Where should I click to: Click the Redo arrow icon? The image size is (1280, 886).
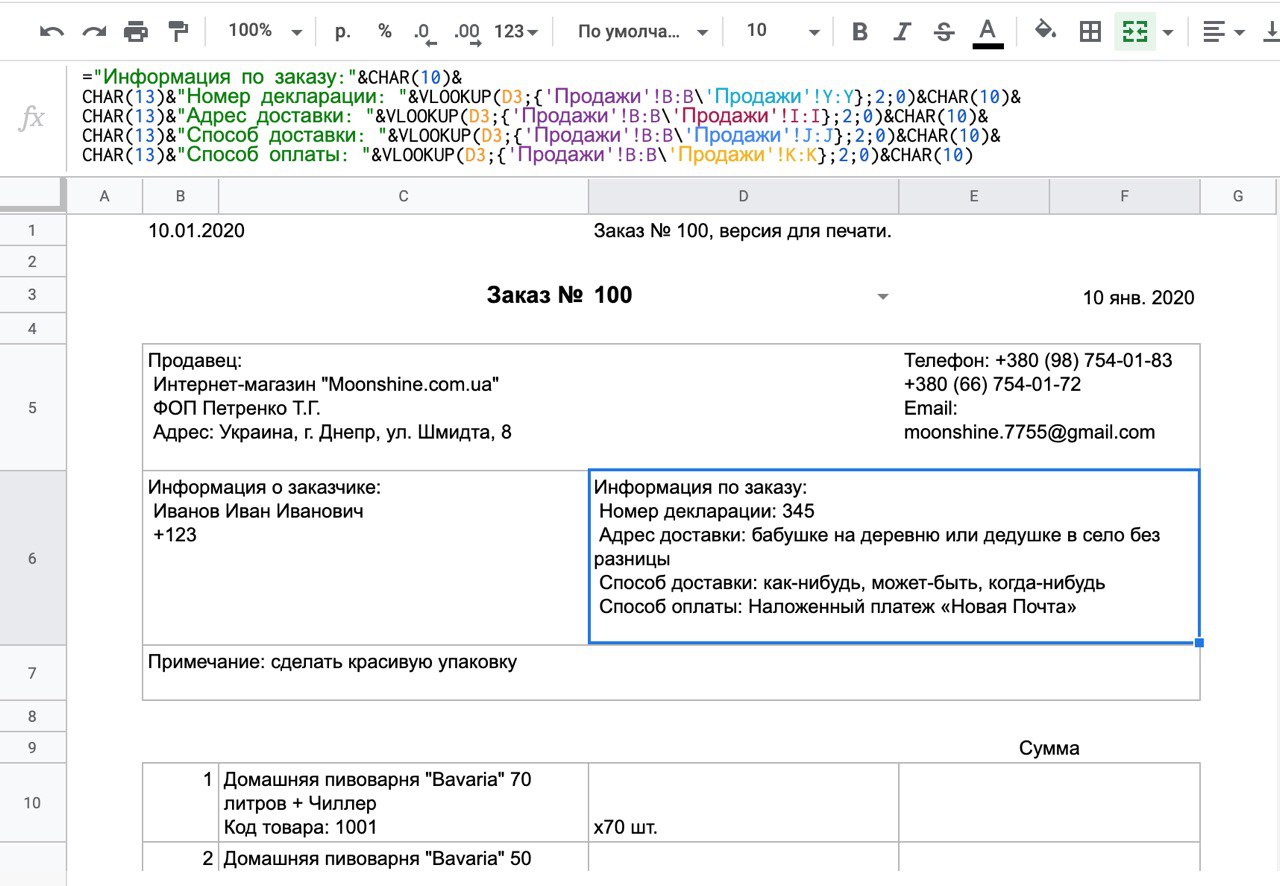point(94,32)
